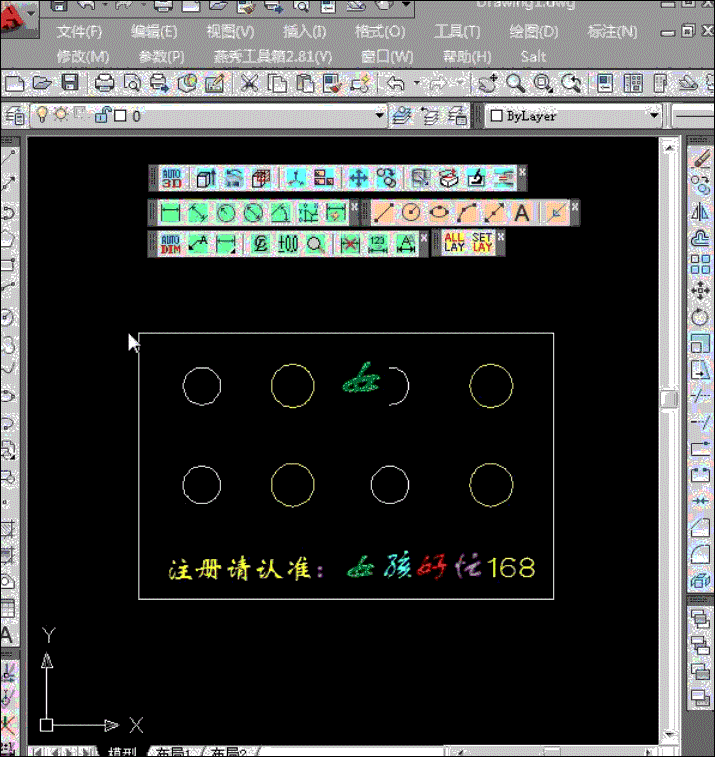715x757 pixels.
Task: Click the Paste clipboard icon
Action: [305, 83]
